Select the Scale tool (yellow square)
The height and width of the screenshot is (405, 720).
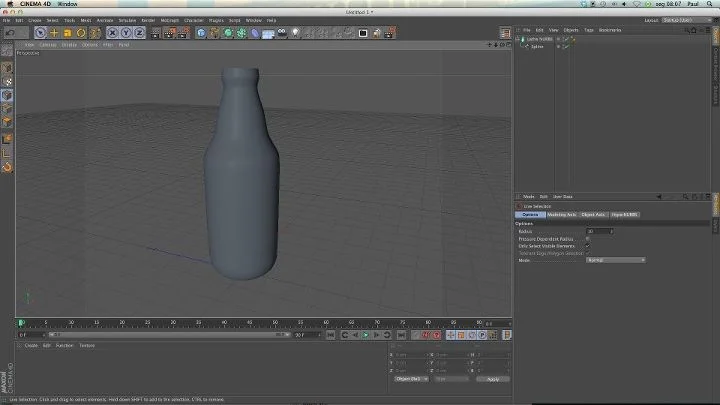pos(68,33)
